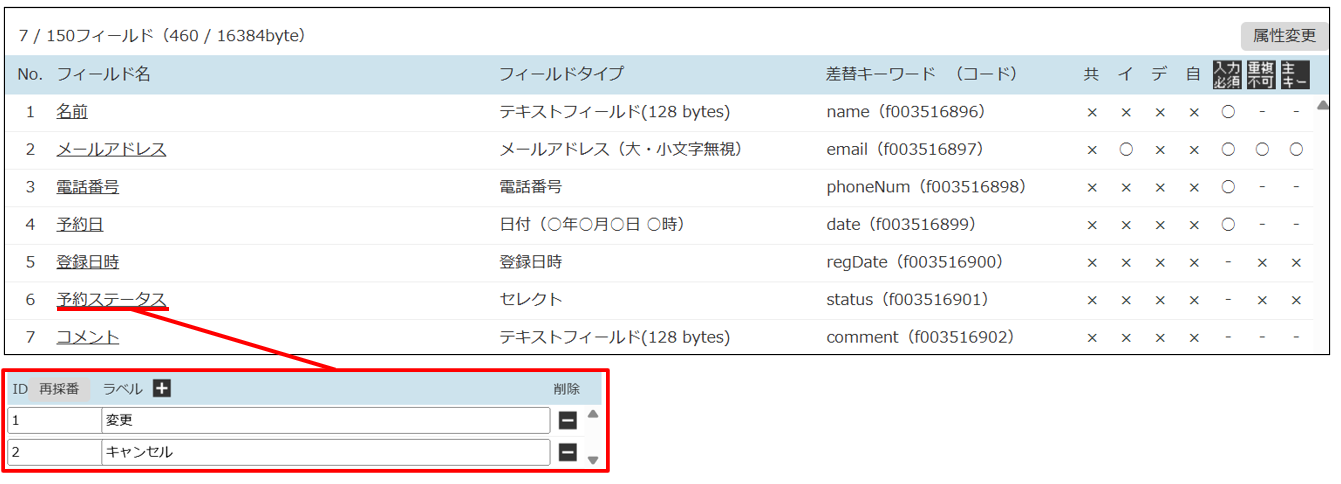Viewport: 1341px width, 484px height.
Task: Open the 予約日 field link
Action: pos(80,224)
